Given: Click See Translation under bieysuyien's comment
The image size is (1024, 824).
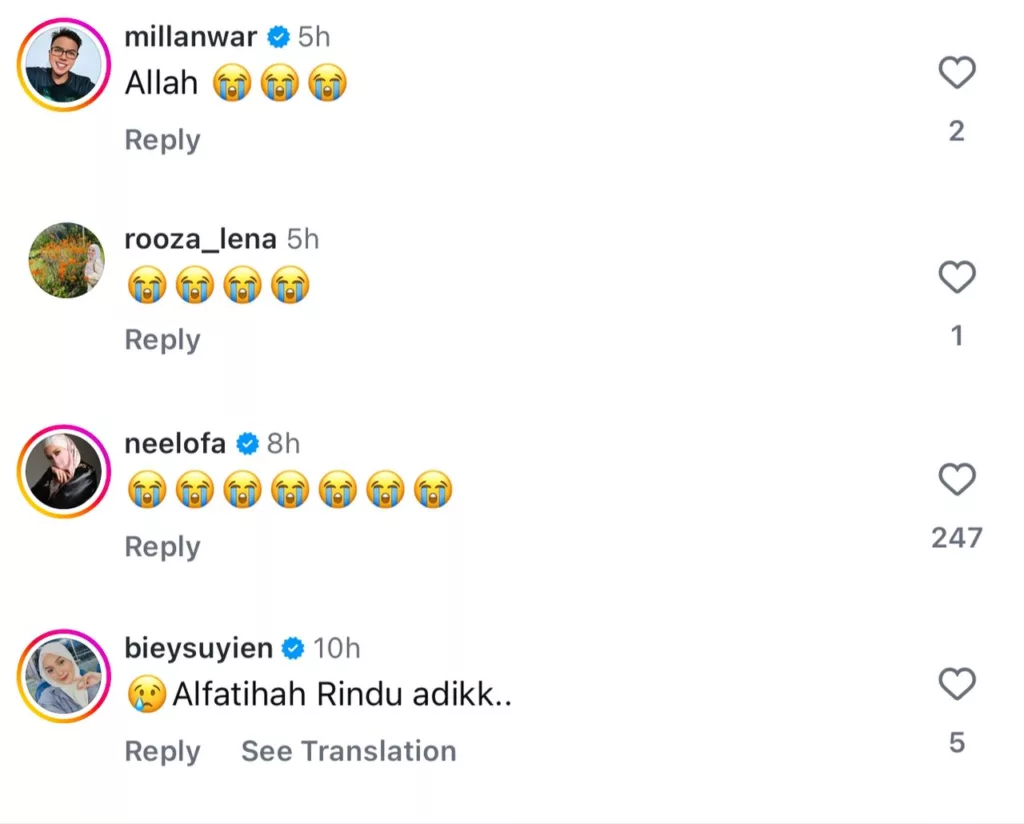Looking at the screenshot, I should [x=348, y=751].
